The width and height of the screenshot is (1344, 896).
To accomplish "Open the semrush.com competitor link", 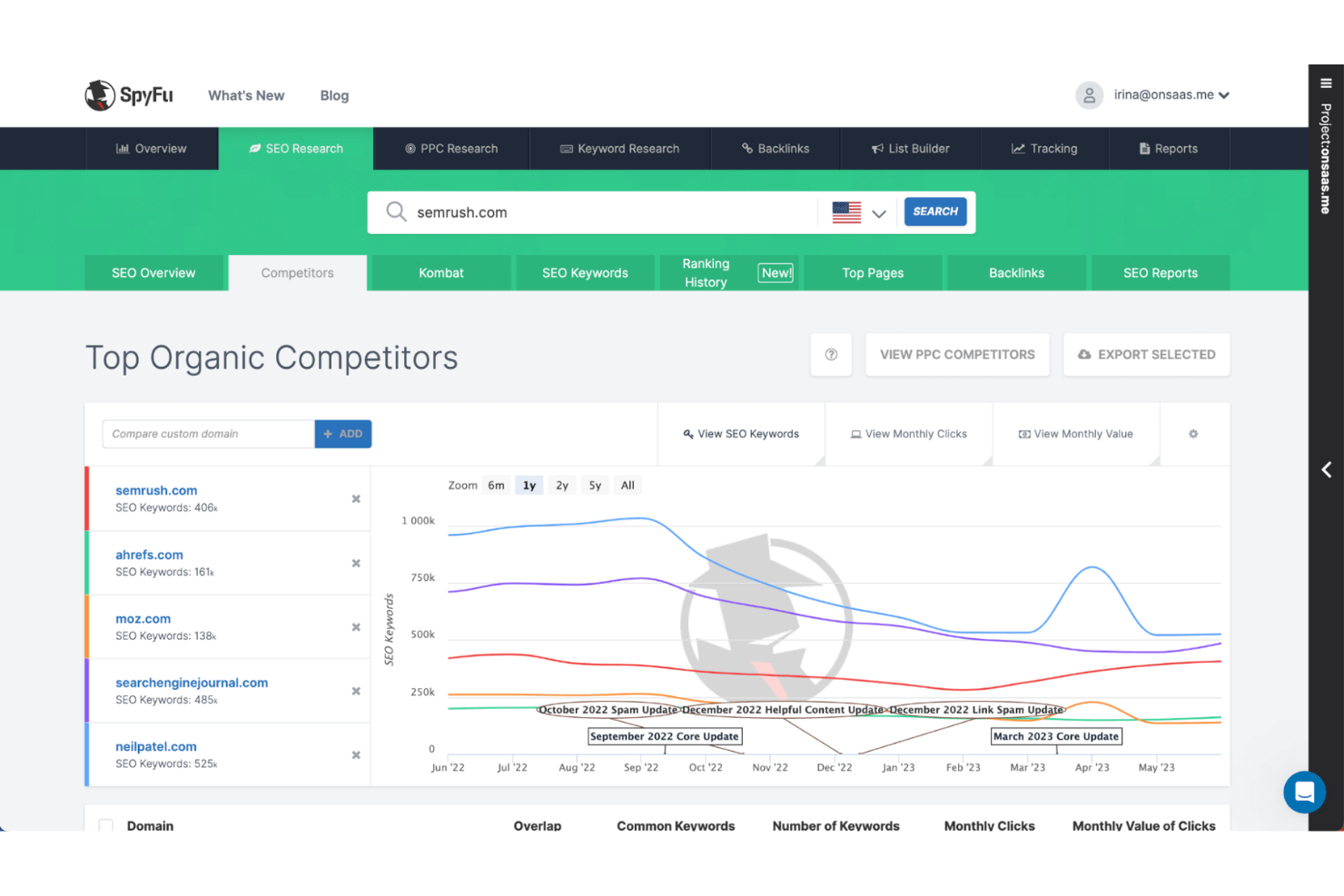I will [x=155, y=489].
